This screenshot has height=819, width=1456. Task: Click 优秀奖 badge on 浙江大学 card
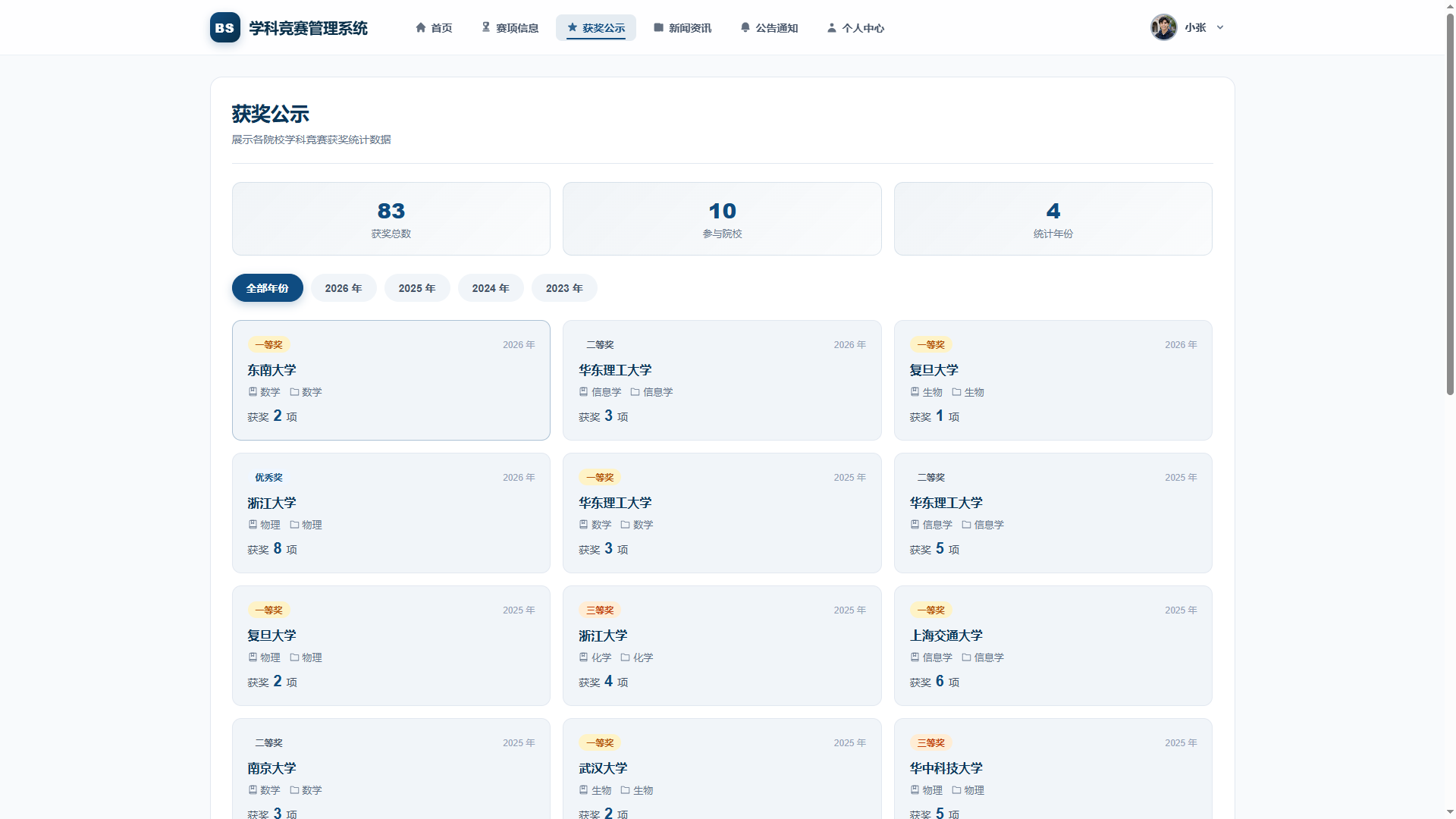click(268, 477)
